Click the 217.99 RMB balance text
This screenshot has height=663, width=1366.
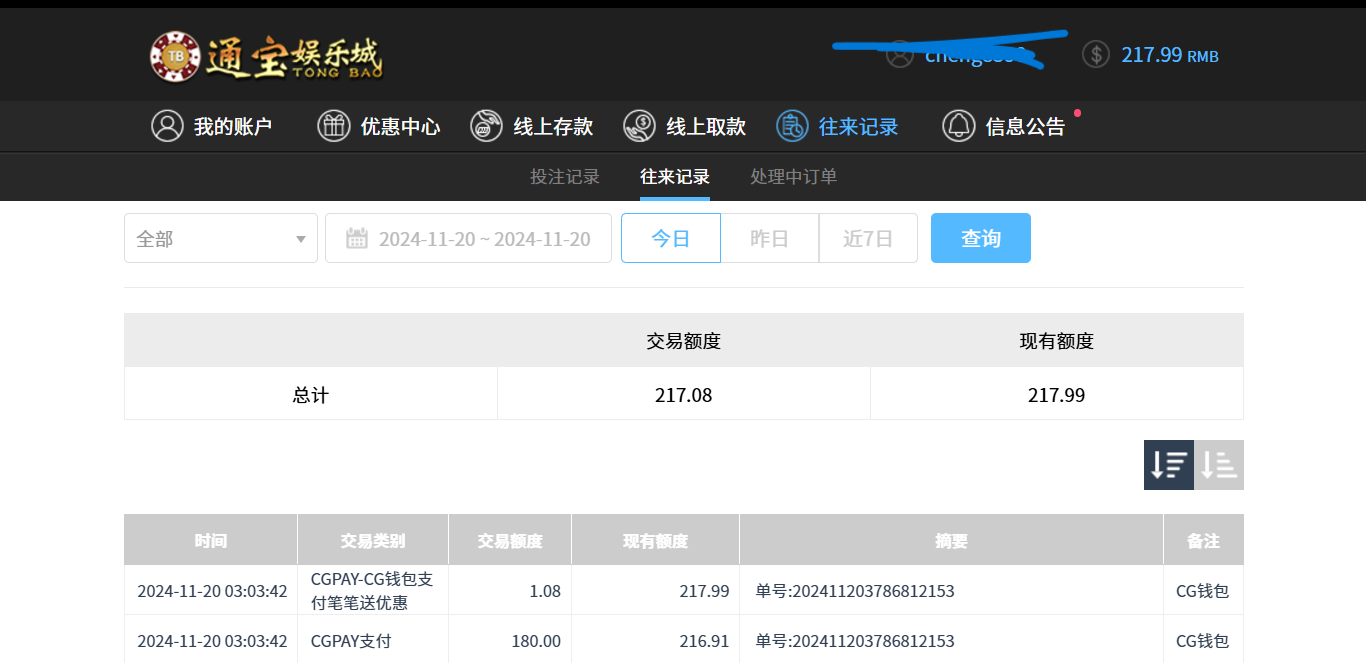[x=1169, y=55]
